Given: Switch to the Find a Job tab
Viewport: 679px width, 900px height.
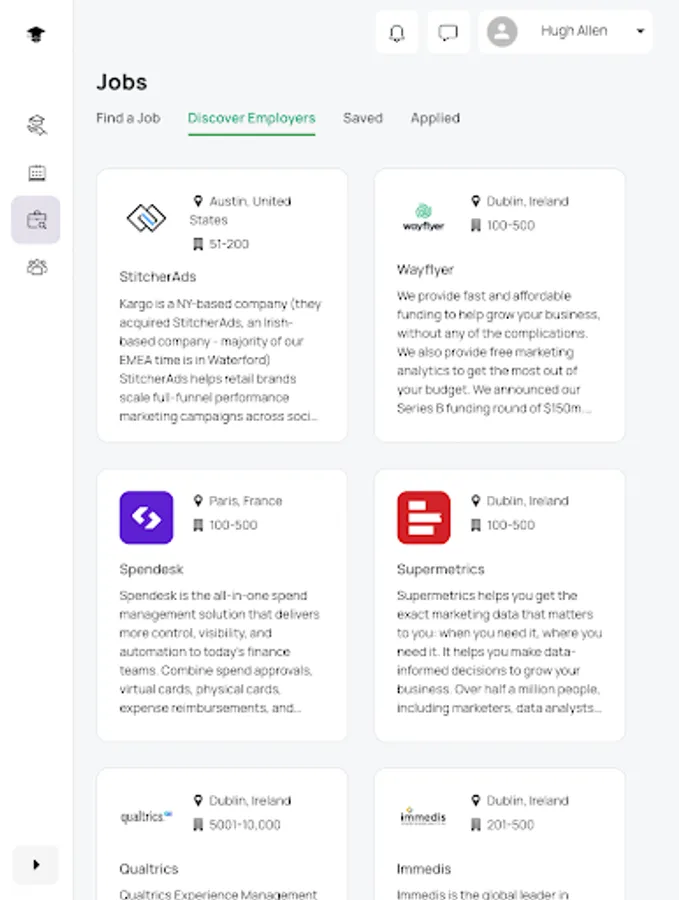Looking at the screenshot, I should click(128, 118).
